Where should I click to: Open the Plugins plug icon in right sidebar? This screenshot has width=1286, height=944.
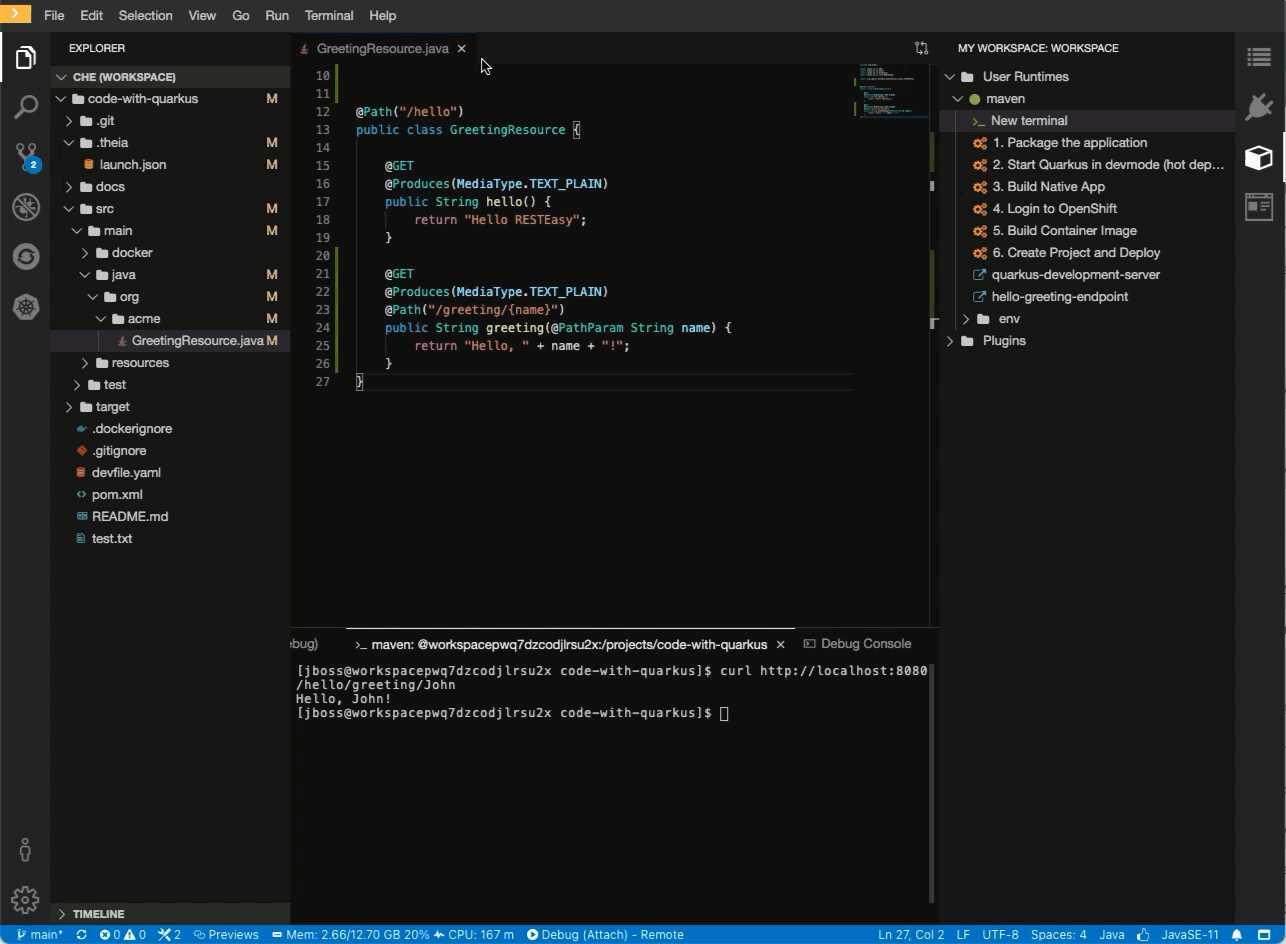1259,107
